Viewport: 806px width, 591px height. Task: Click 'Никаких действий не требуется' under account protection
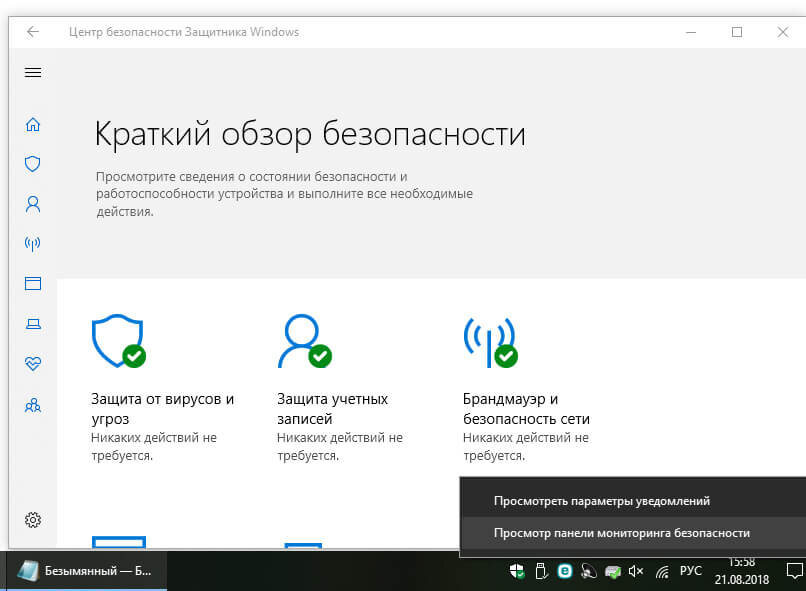point(340,447)
